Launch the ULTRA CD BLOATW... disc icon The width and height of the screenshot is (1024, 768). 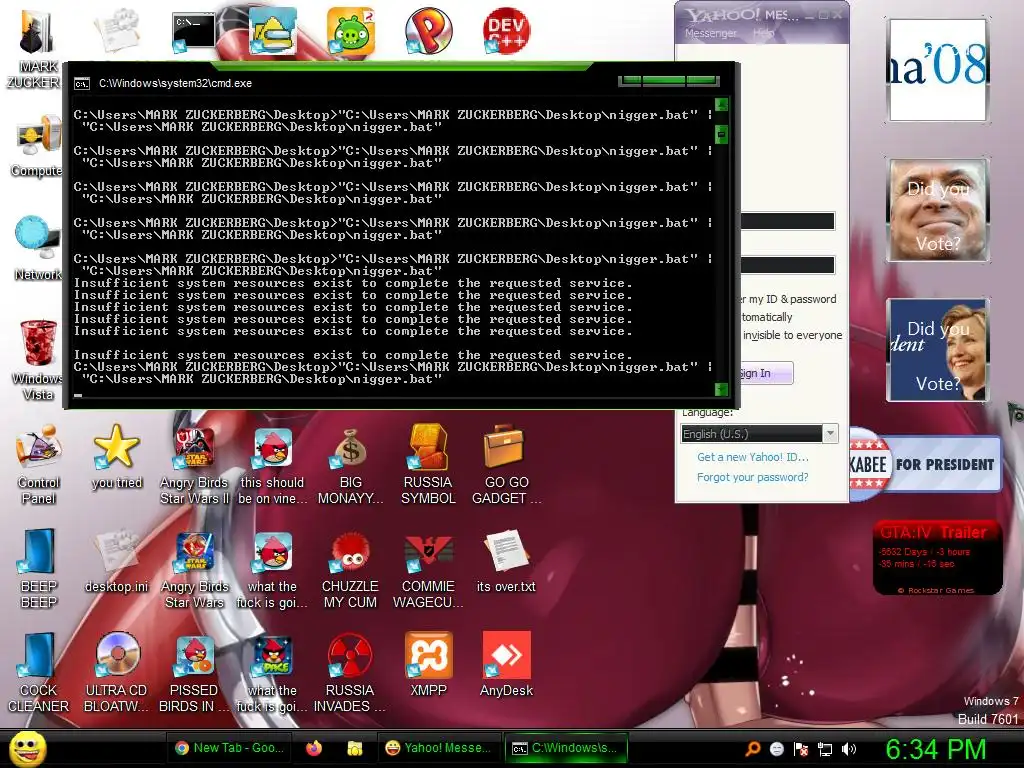116,671
